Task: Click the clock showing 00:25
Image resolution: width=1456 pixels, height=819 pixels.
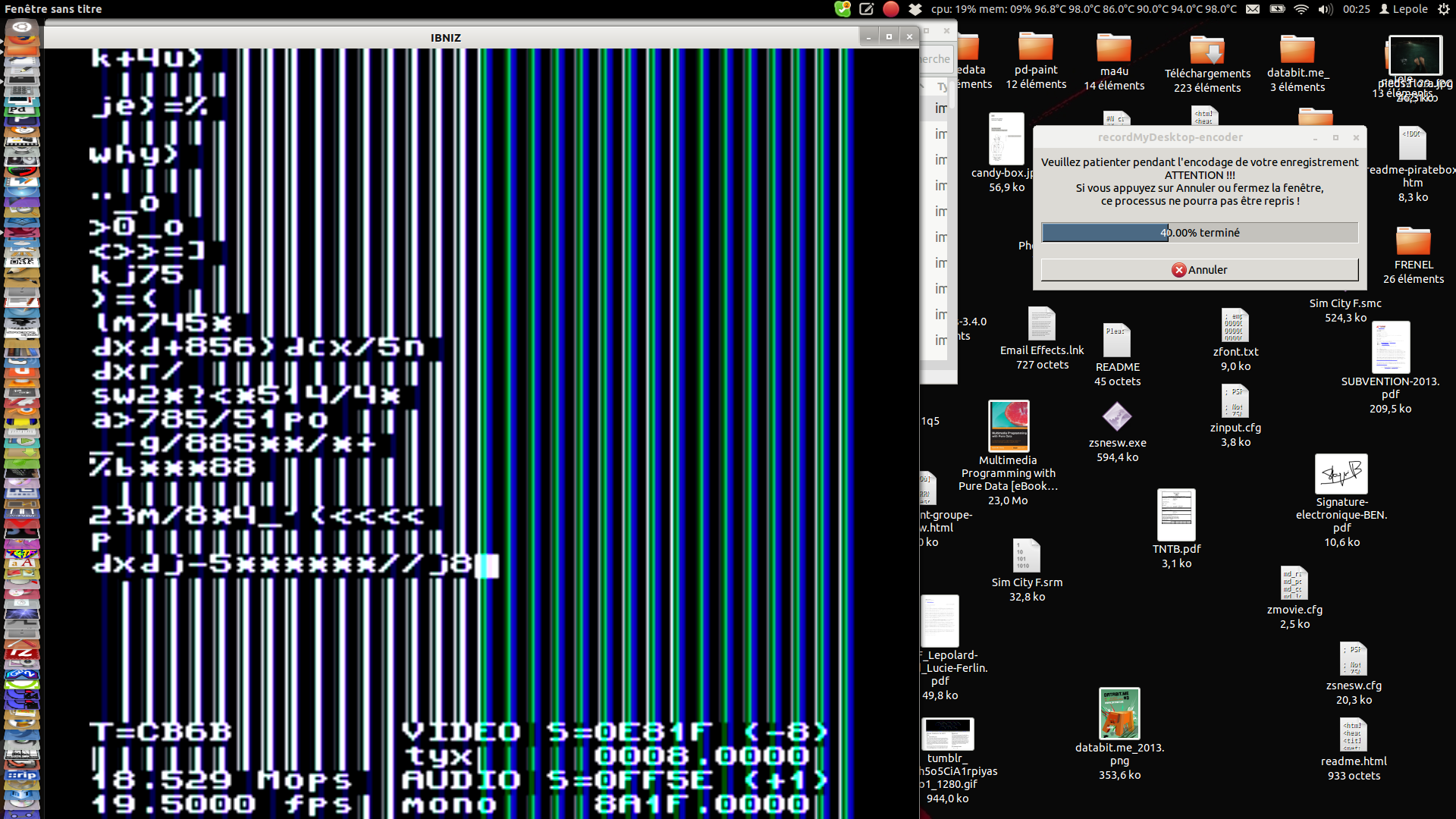Action: point(1356,9)
